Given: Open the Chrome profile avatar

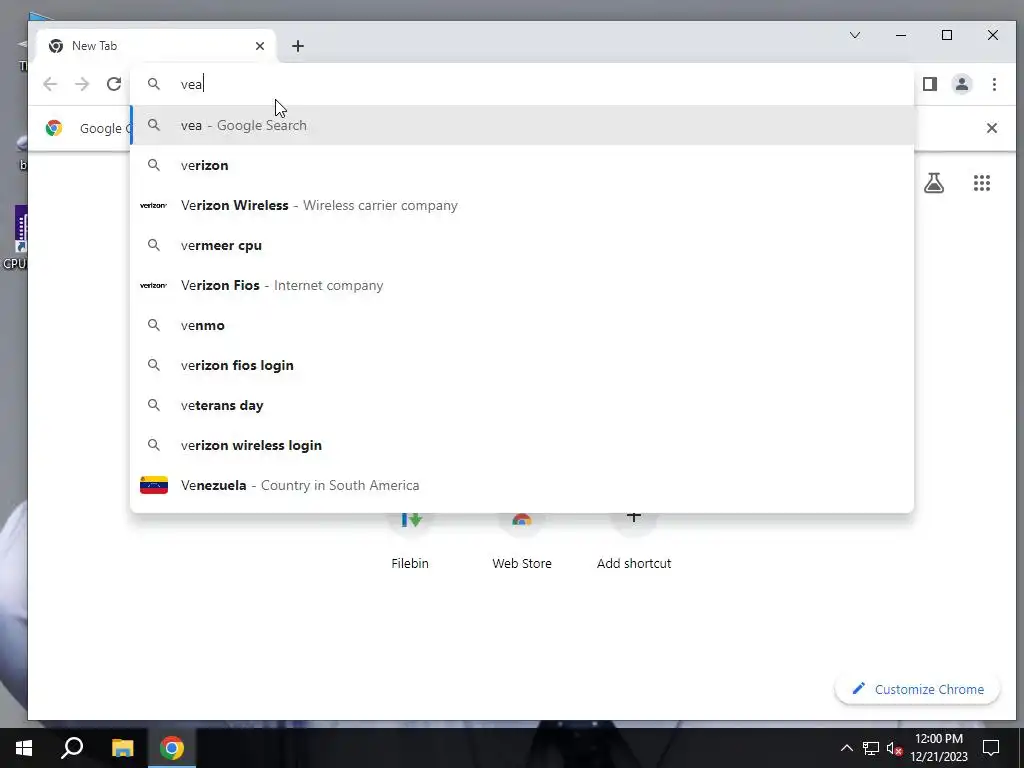Looking at the screenshot, I should (x=962, y=84).
